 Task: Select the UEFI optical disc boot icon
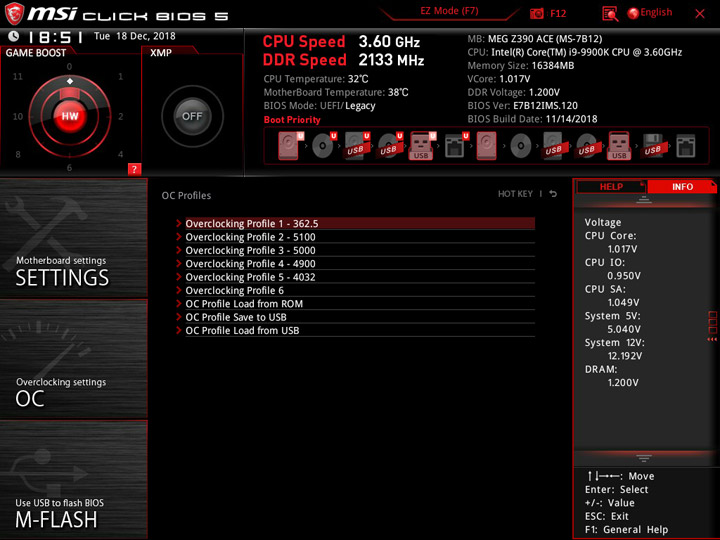click(x=324, y=146)
